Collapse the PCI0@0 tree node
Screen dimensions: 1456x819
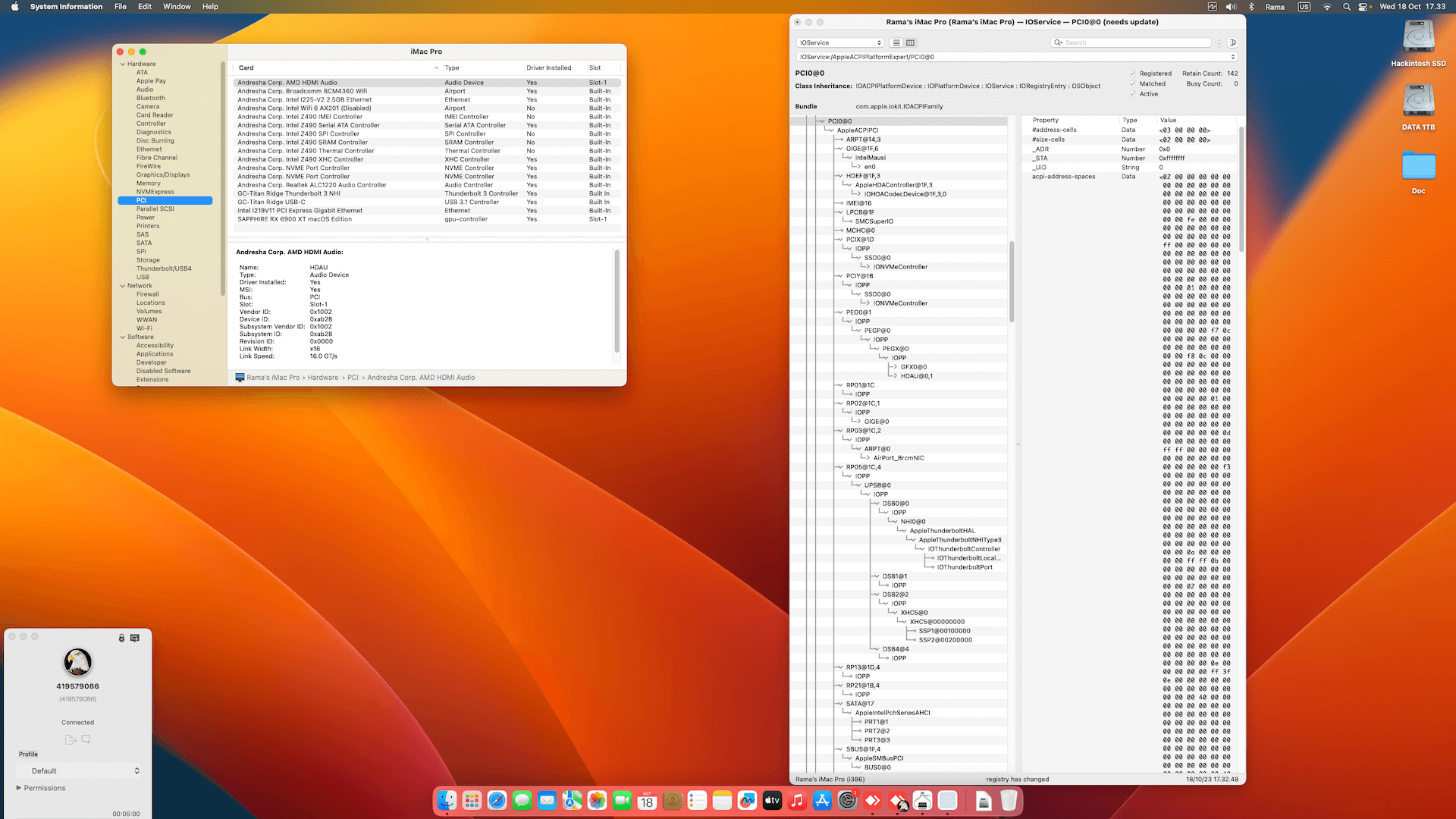821,121
